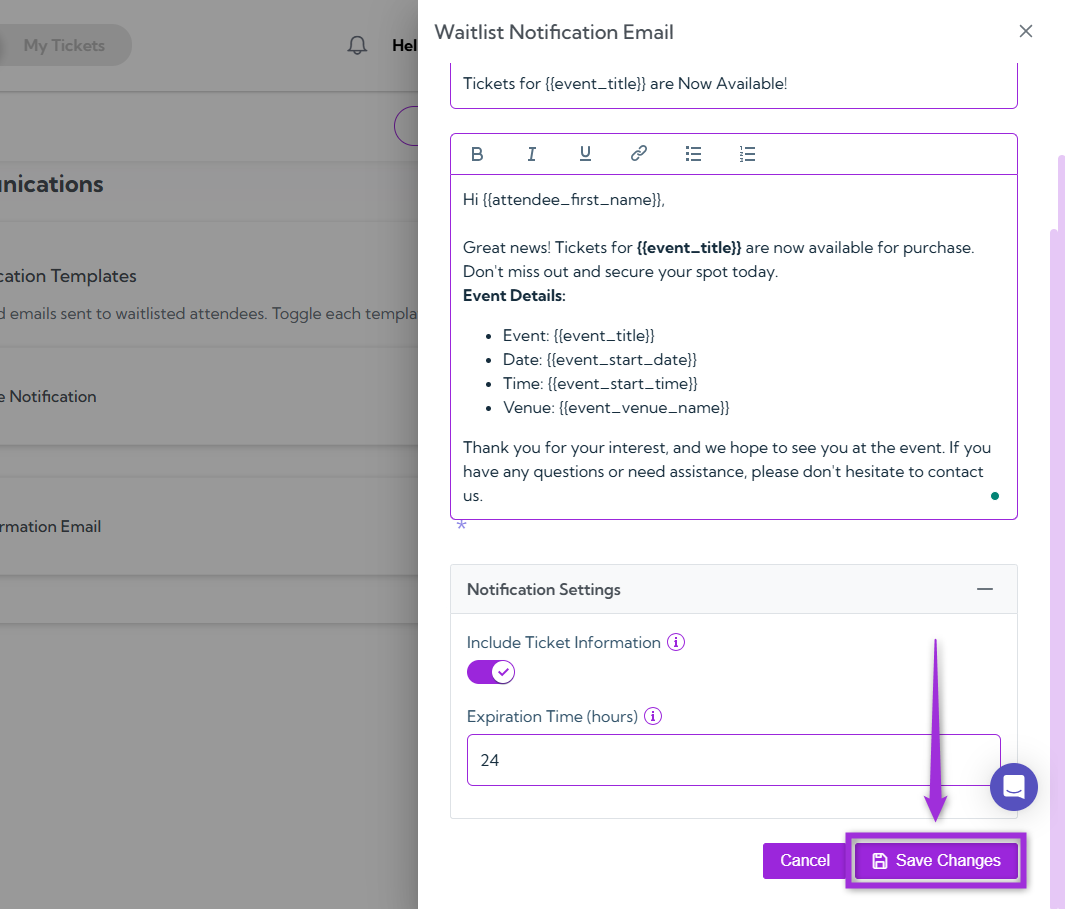Show the Expiration Time tooltip
This screenshot has height=909, width=1065.
653,716
